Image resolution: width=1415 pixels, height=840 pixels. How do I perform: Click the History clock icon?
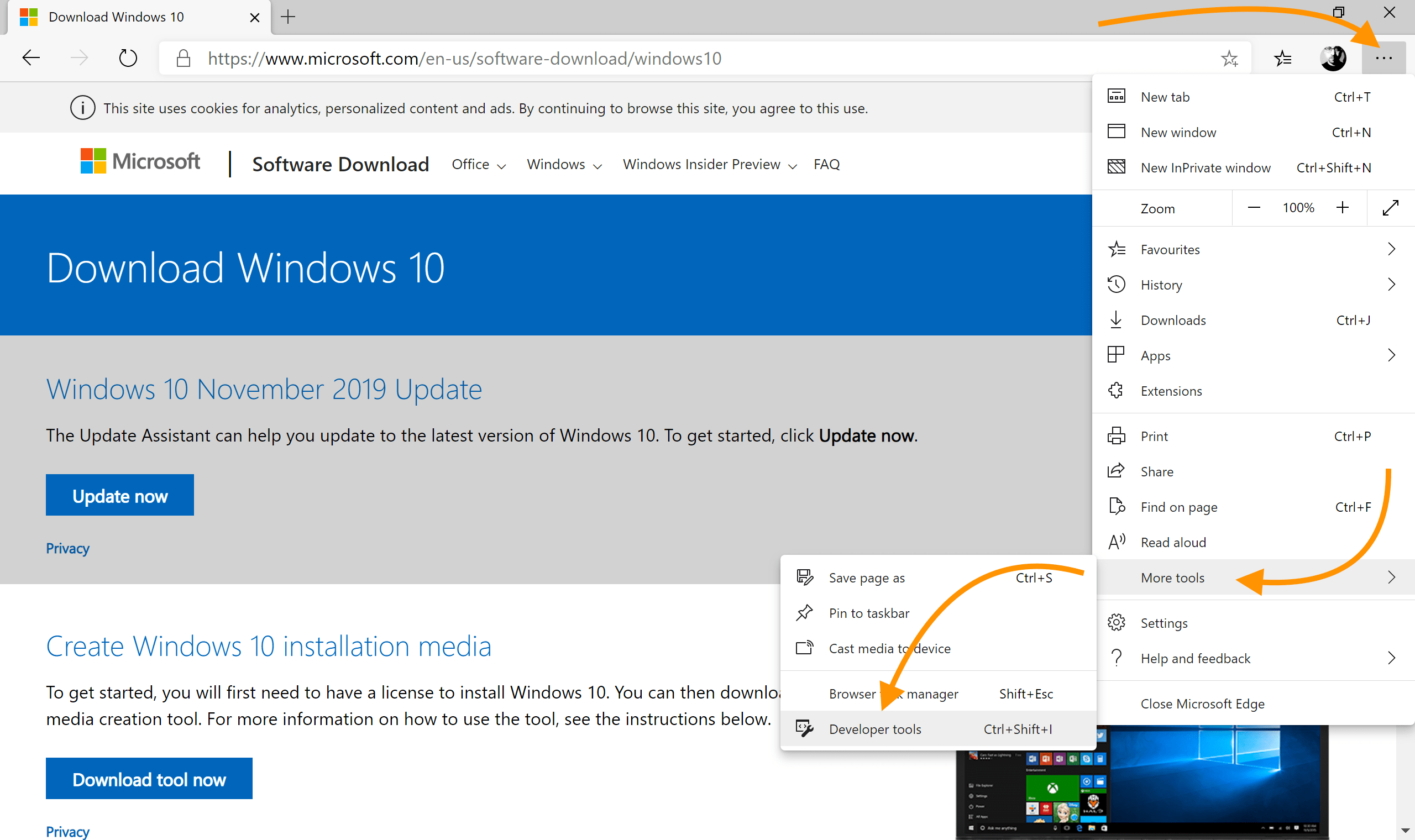pos(1116,284)
